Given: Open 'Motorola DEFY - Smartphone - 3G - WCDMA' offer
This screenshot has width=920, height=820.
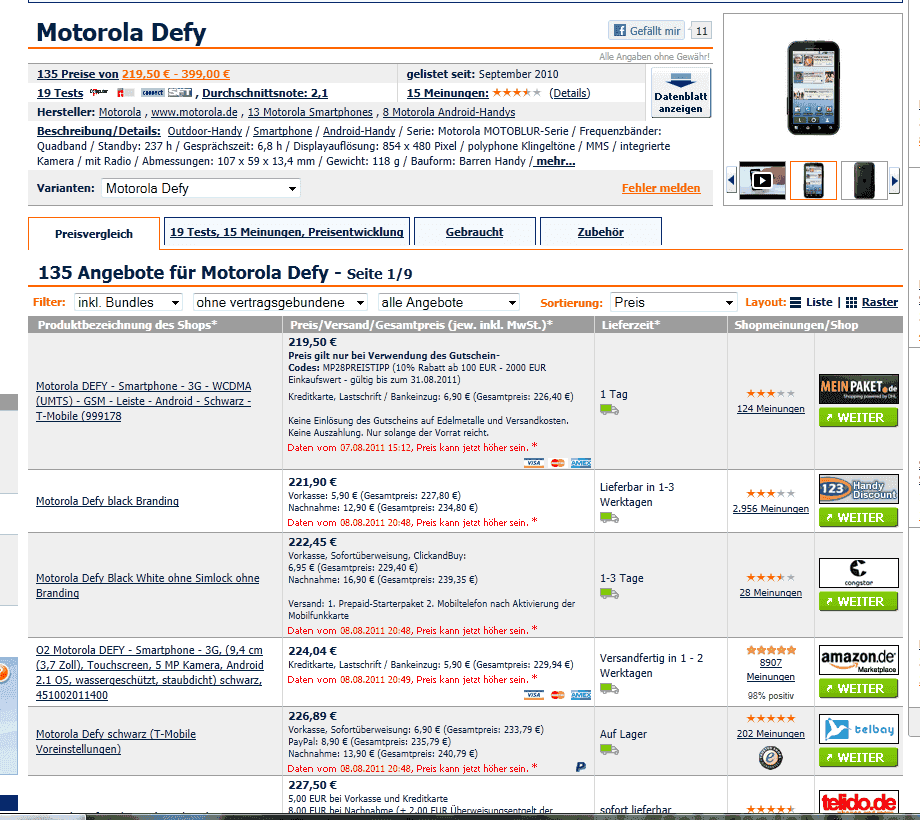Looking at the screenshot, I should pos(144,401).
